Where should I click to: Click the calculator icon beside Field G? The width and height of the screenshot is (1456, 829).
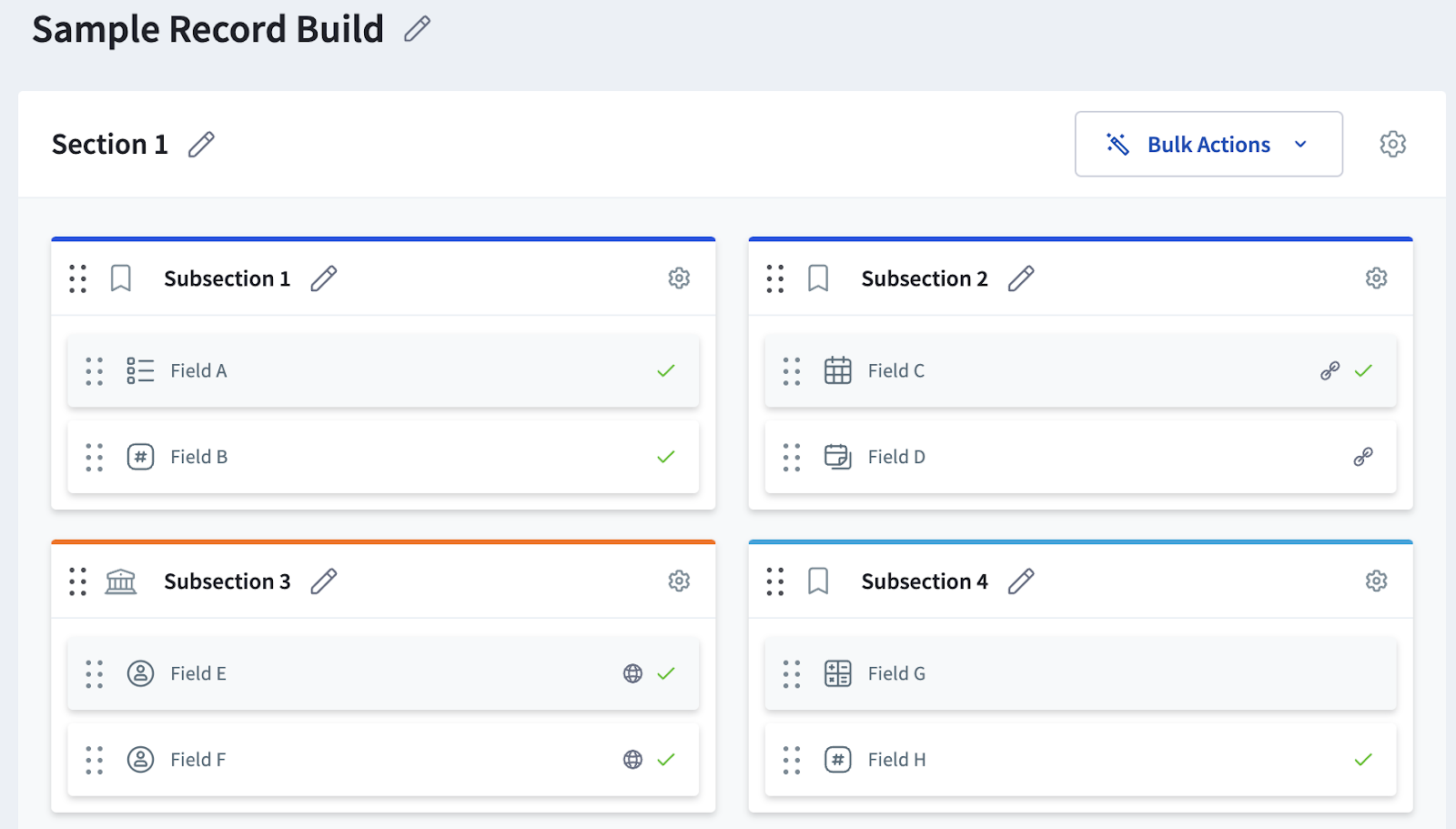[837, 673]
